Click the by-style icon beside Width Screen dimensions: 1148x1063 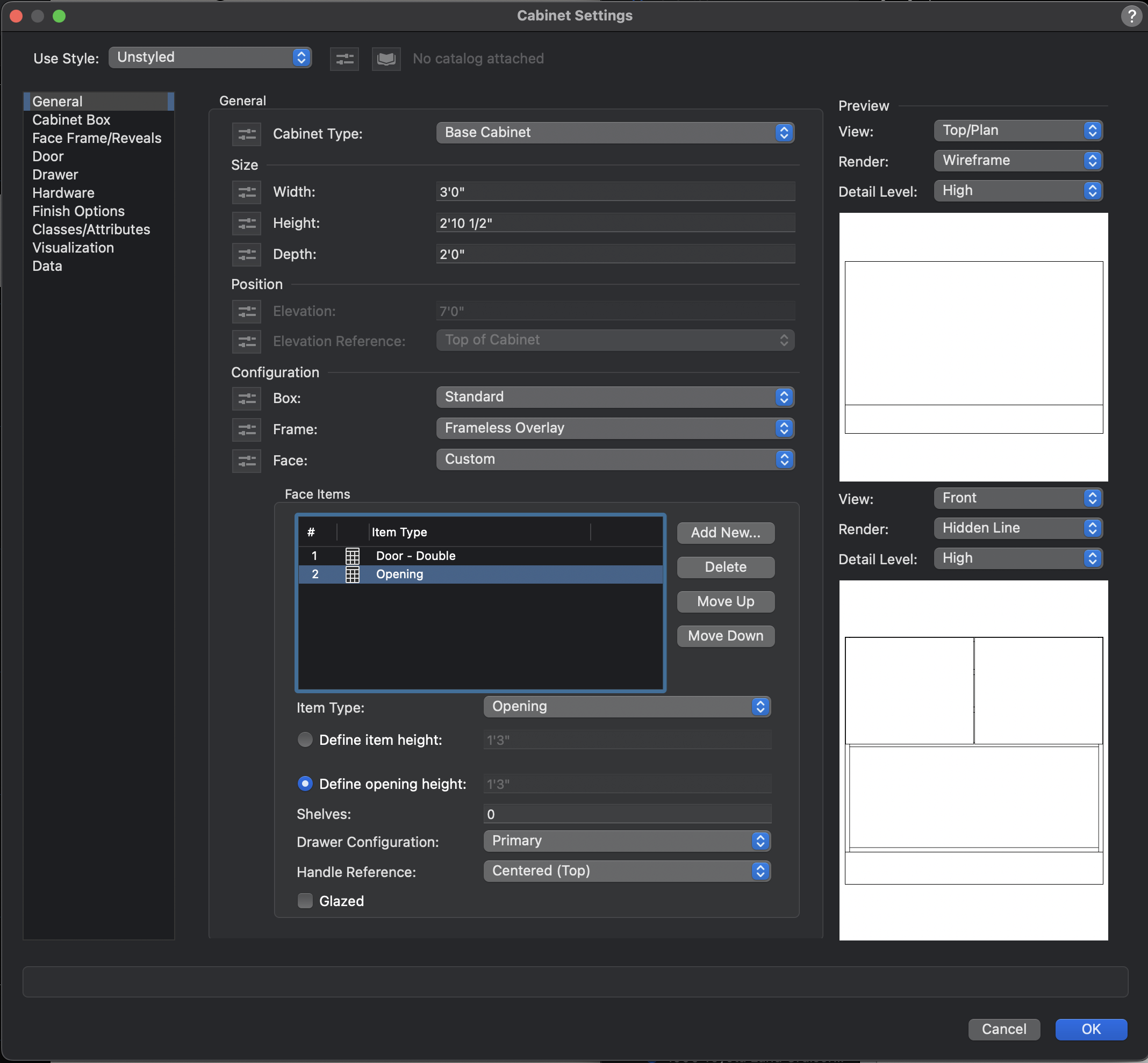coord(246,192)
